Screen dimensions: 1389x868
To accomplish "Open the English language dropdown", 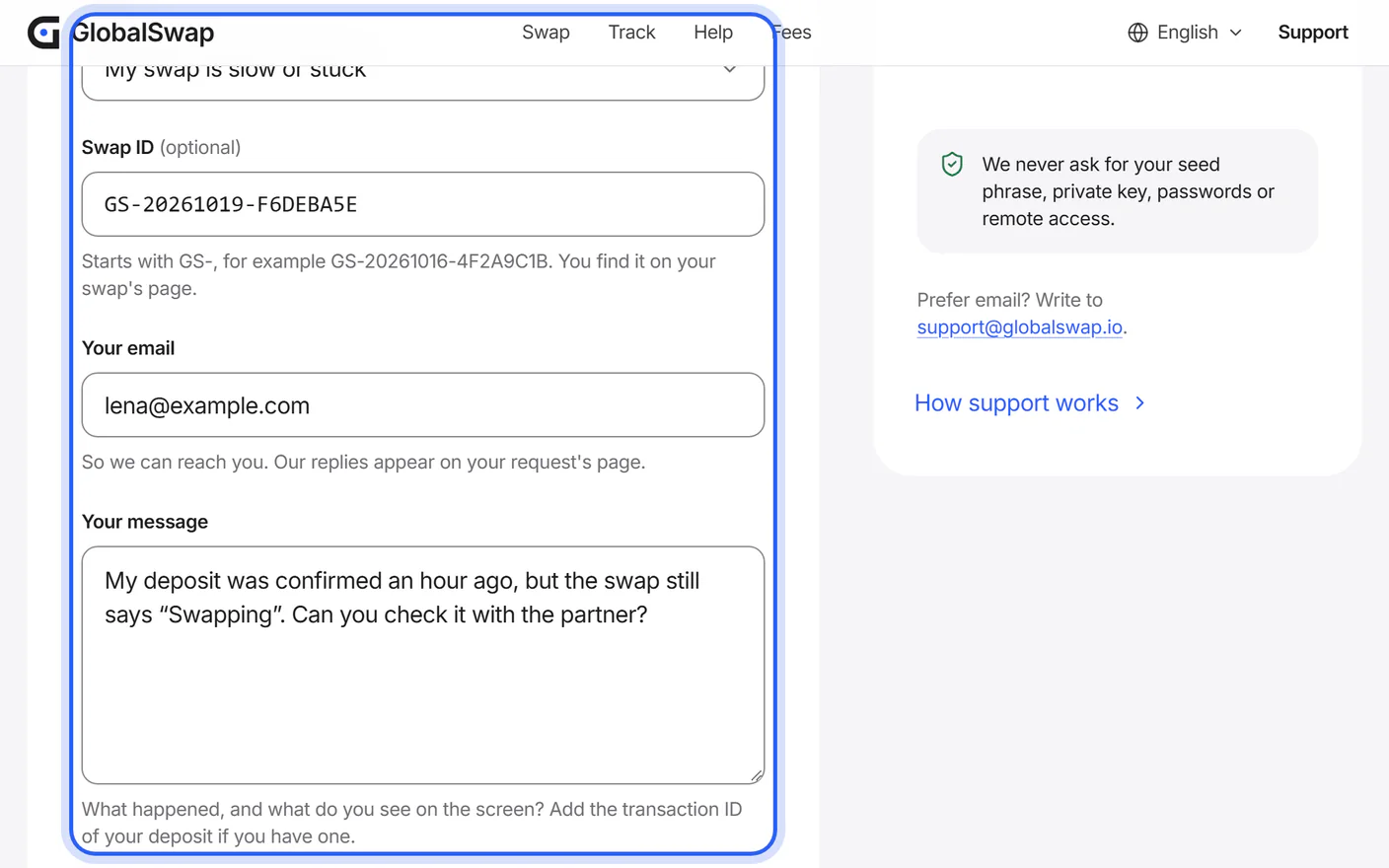I will tap(1185, 33).
